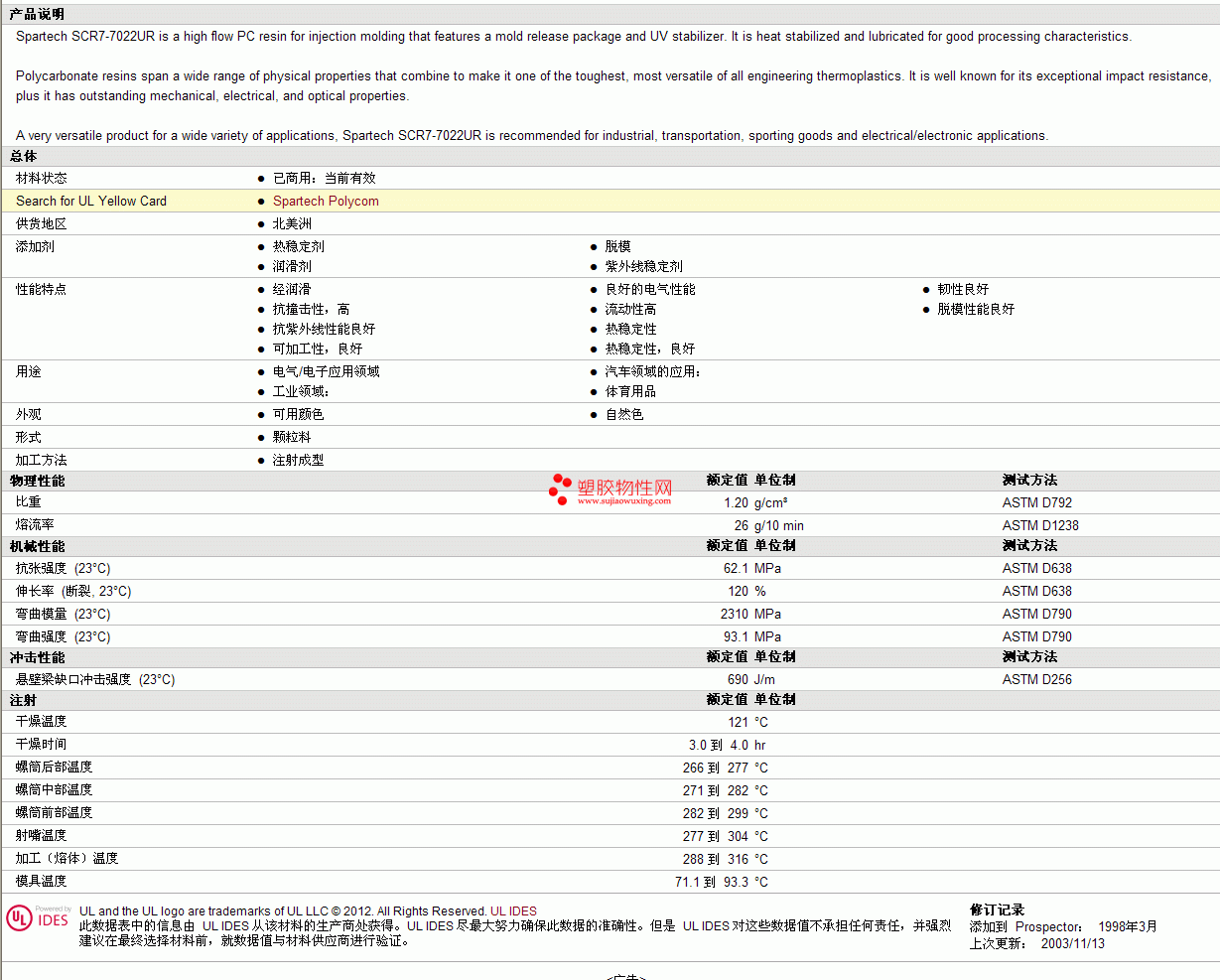Image resolution: width=1220 pixels, height=980 pixels.
Task: Select the 材料状态 row label
Action: click(42, 178)
